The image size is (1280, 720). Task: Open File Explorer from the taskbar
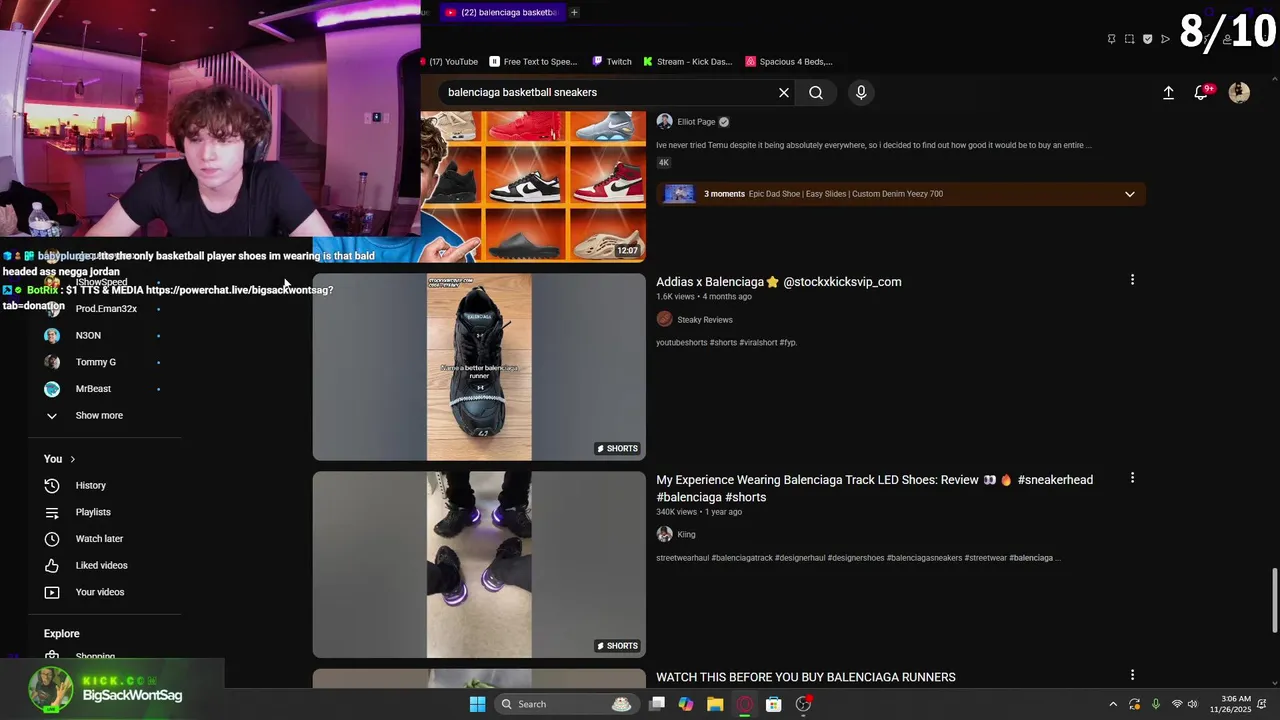[x=715, y=704]
